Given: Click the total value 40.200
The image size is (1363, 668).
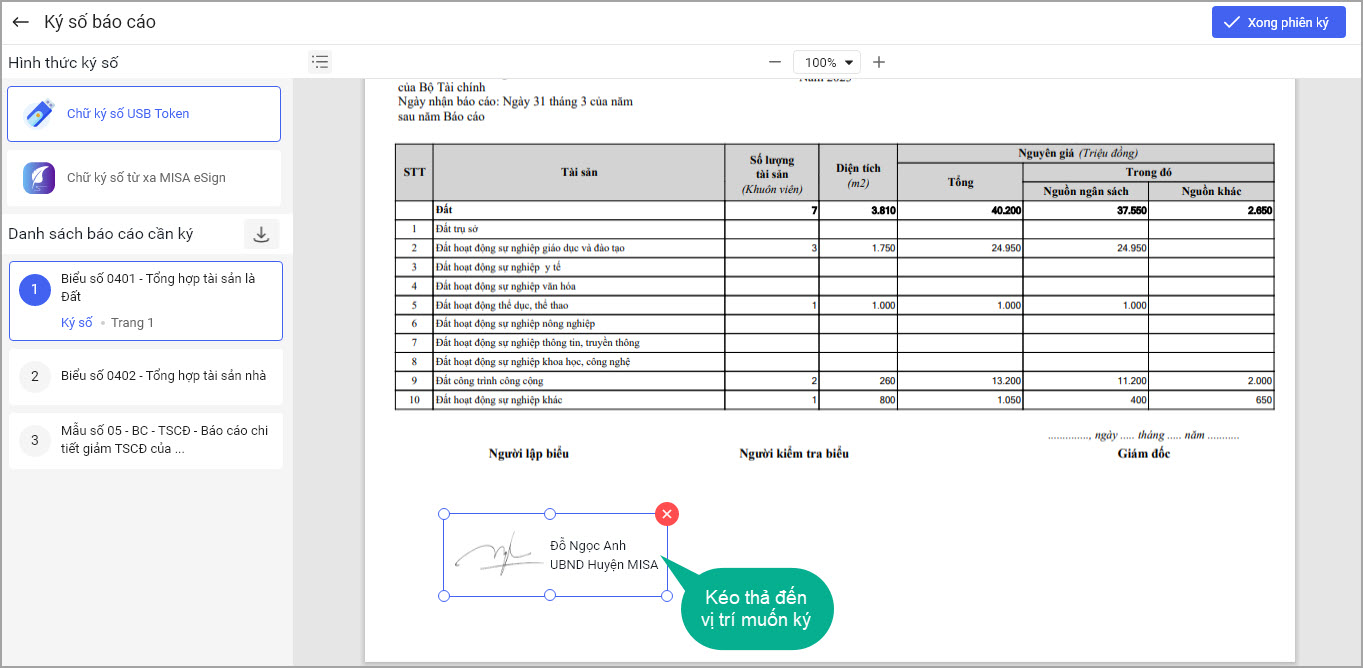Looking at the screenshot, I should tap(1005, 210).
